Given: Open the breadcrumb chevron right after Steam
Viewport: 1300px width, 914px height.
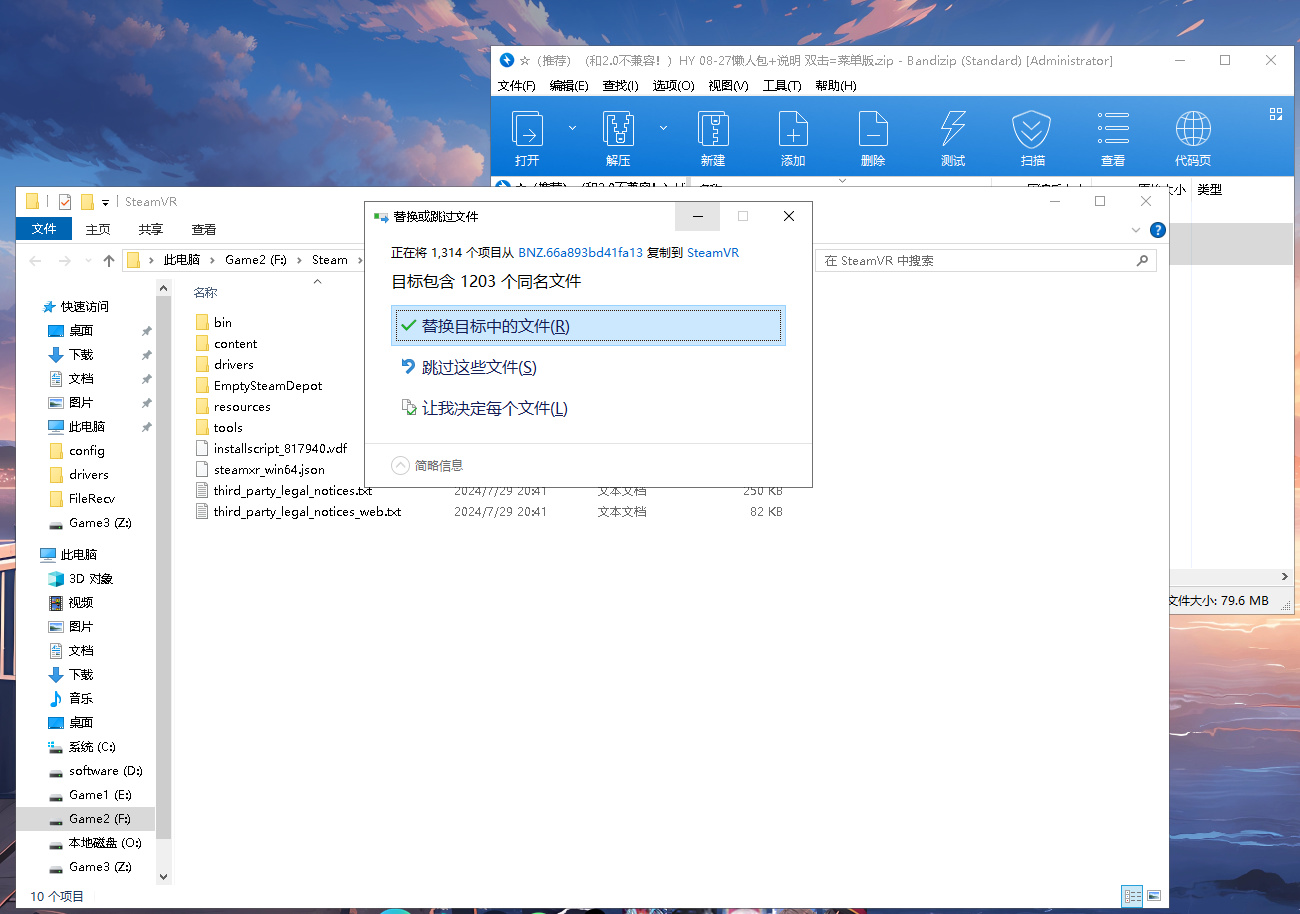Looking at the screenshot, I should pyautogui.click(x=358, y=260).
